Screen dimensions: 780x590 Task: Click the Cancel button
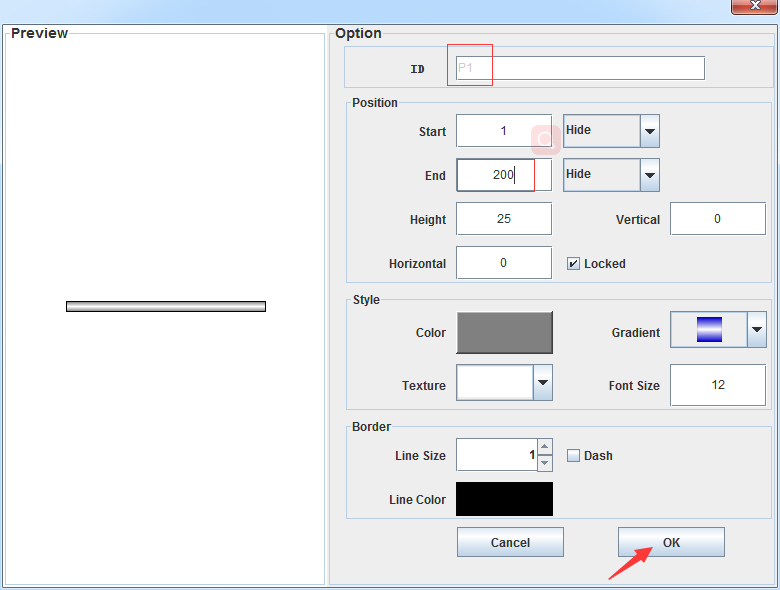(510, 542)
